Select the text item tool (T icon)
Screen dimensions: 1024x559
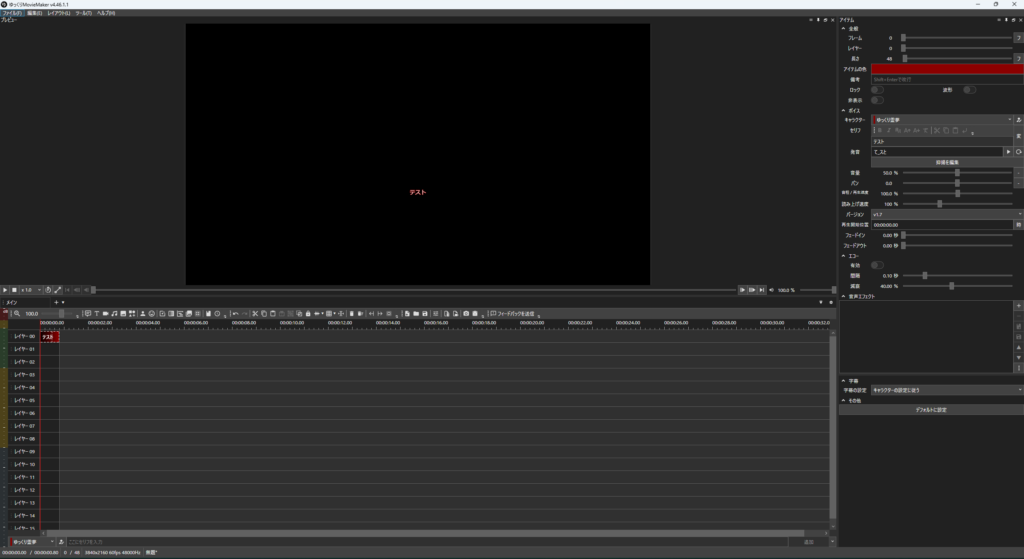click(x=97, y=313)
